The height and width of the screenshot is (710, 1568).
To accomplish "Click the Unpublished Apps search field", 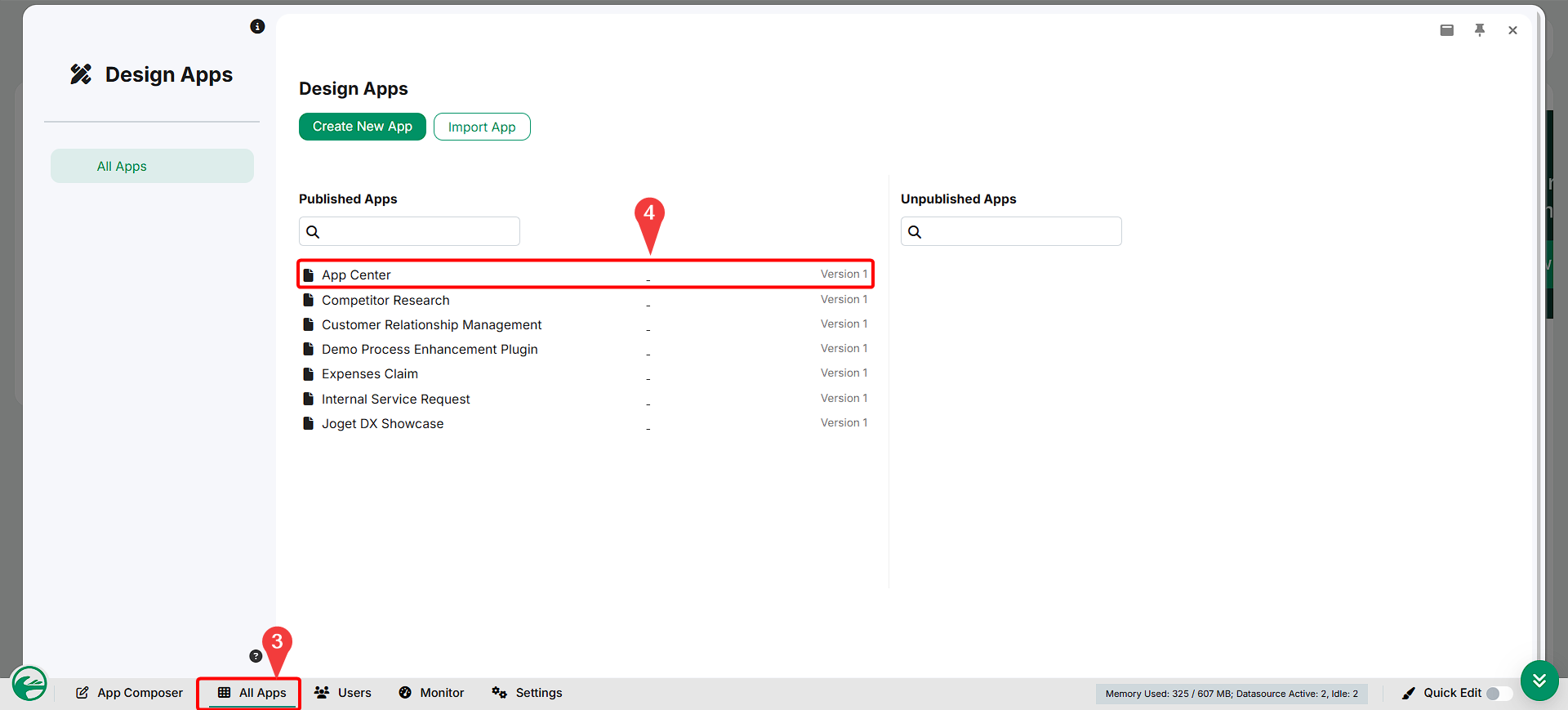I will [x=1011, y=231].
